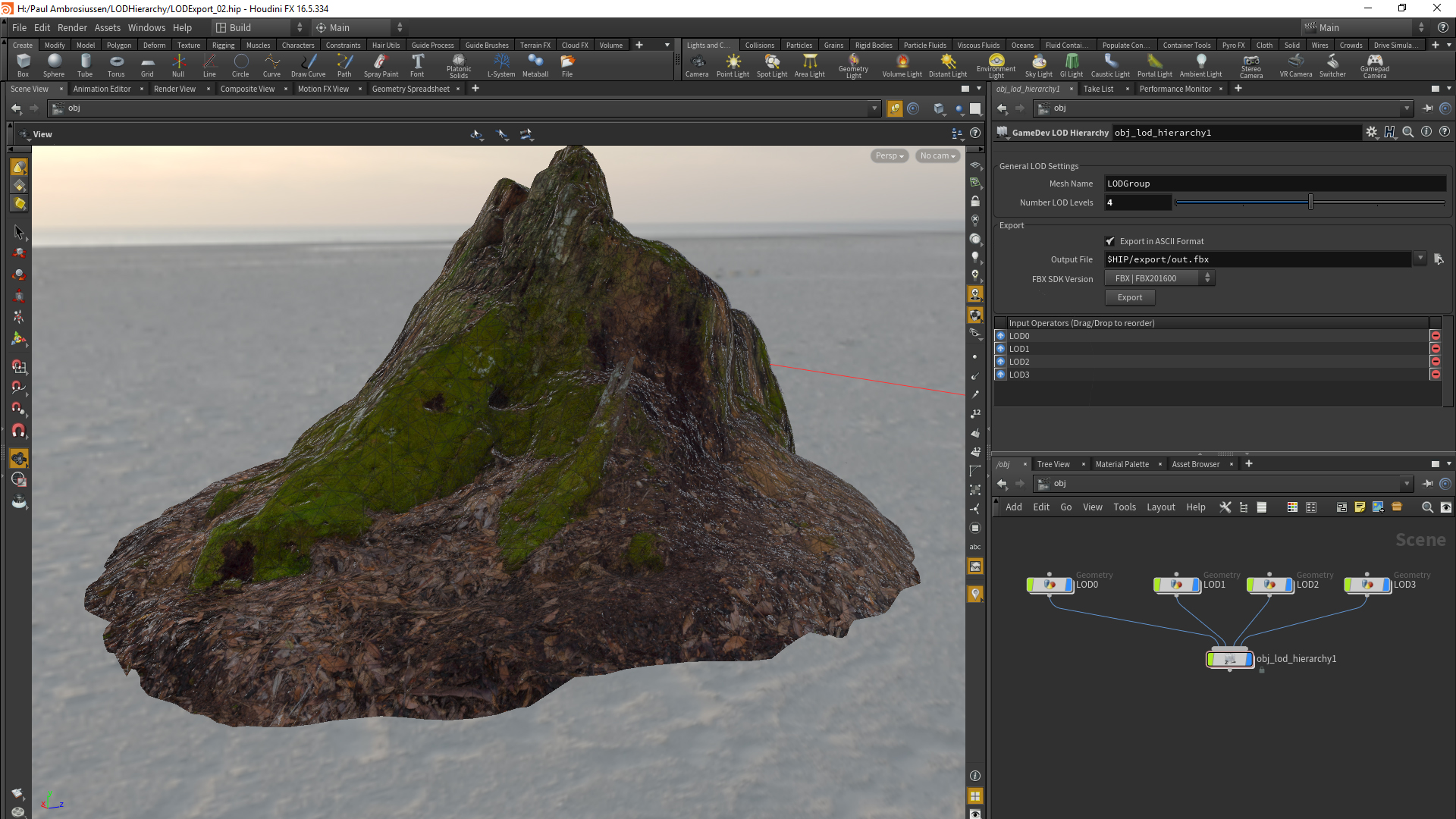Expand the Scene View camera selector

[x=935, y=155]
